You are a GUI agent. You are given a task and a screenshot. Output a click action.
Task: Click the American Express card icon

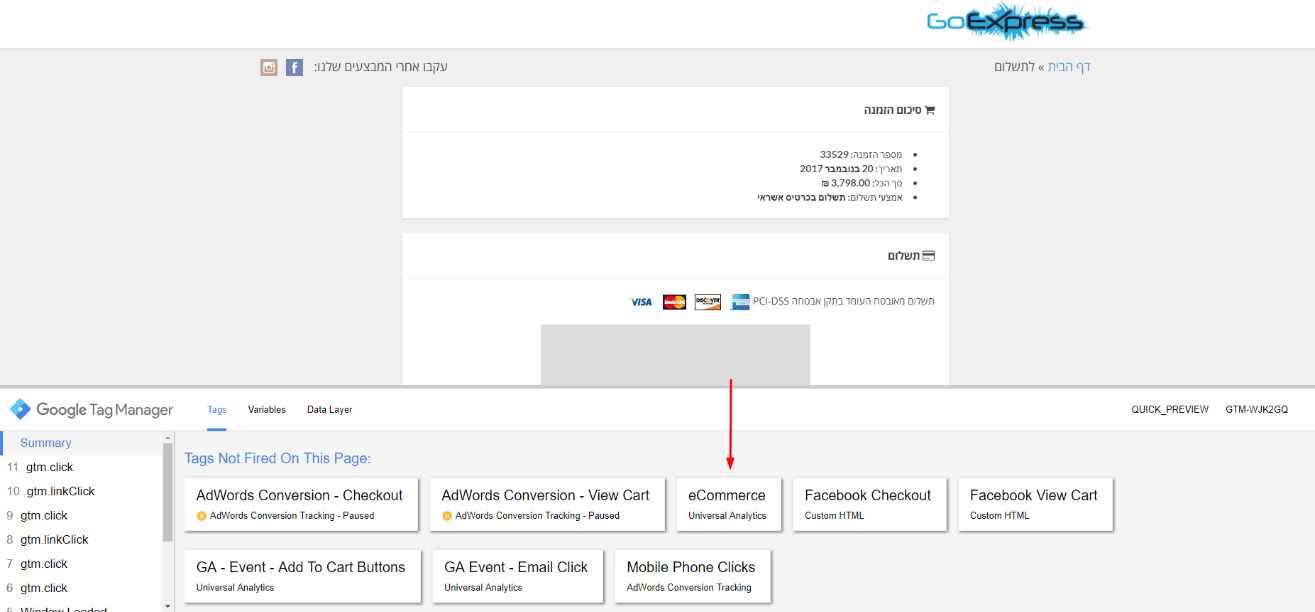point(740,302)
